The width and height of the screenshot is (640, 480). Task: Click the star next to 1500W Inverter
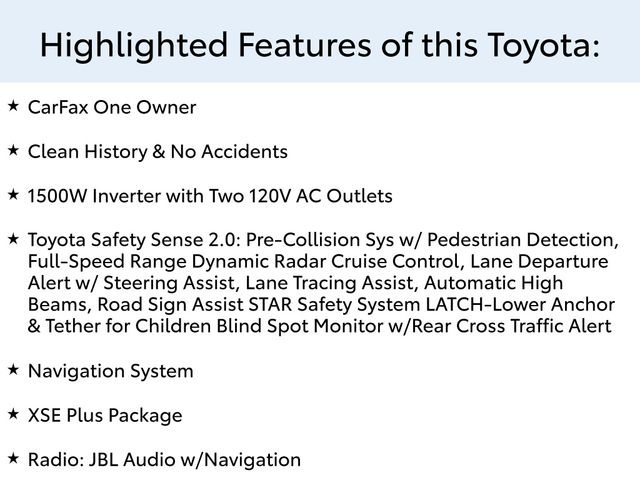tap(13, 194)
